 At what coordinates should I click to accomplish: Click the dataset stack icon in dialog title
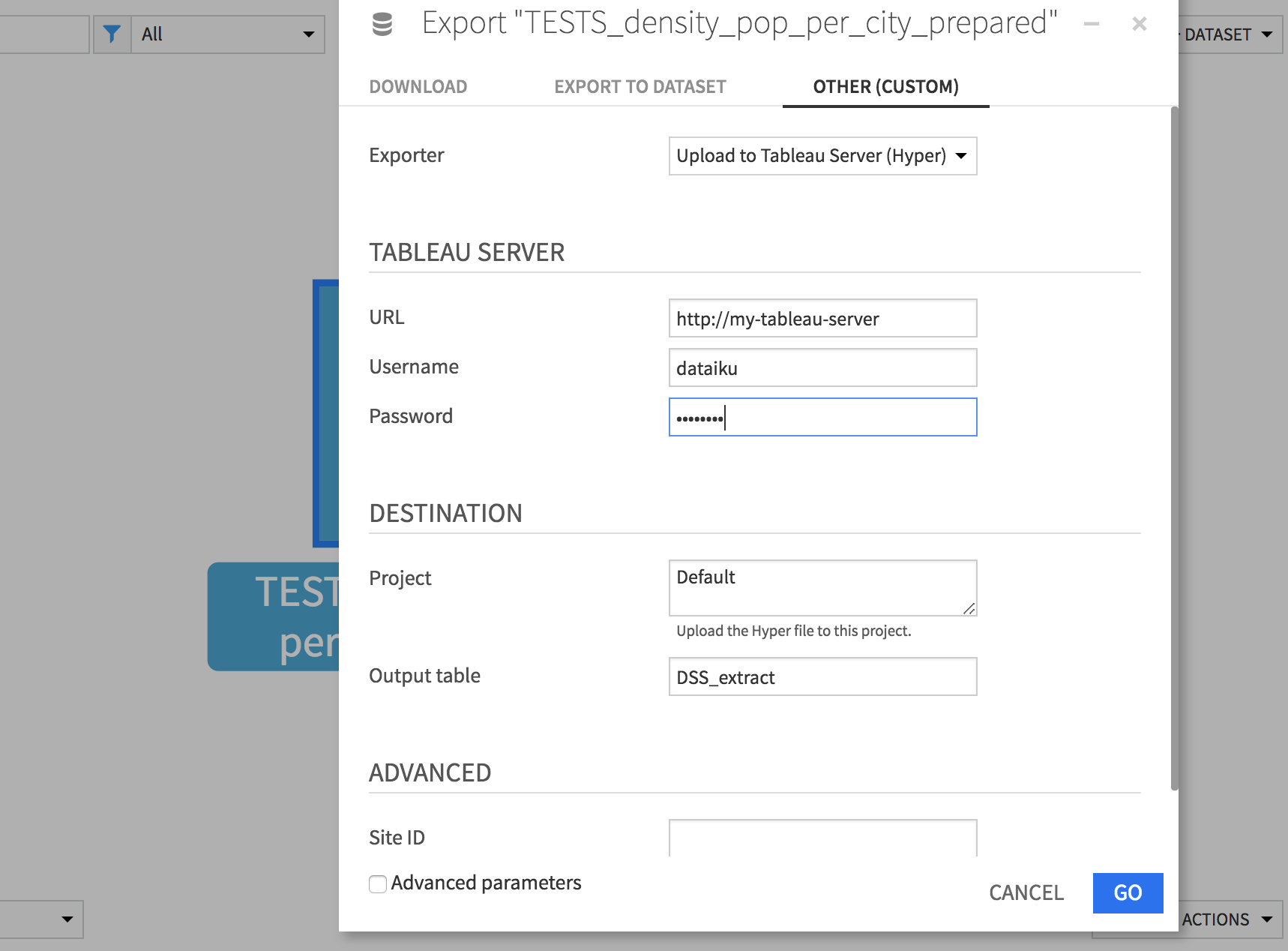382,24
